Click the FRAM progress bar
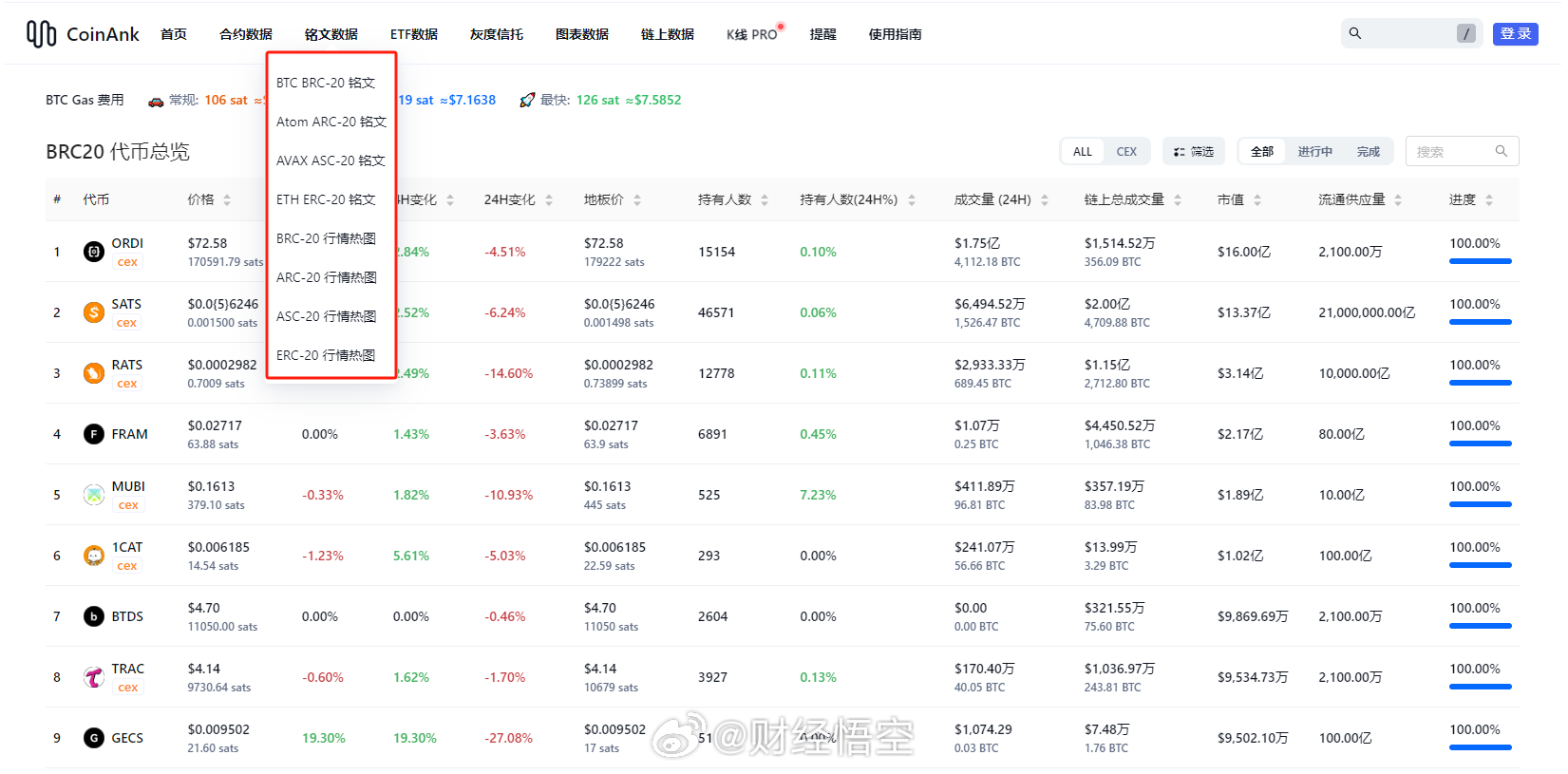The image size is (1568, 774). point(1481,444)
